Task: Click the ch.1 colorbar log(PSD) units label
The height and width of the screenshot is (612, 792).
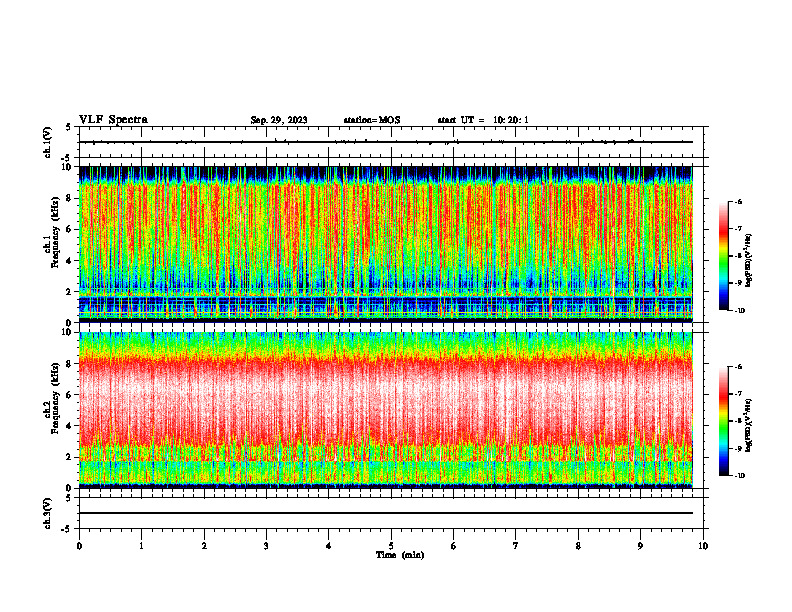Action: point(749,260)
